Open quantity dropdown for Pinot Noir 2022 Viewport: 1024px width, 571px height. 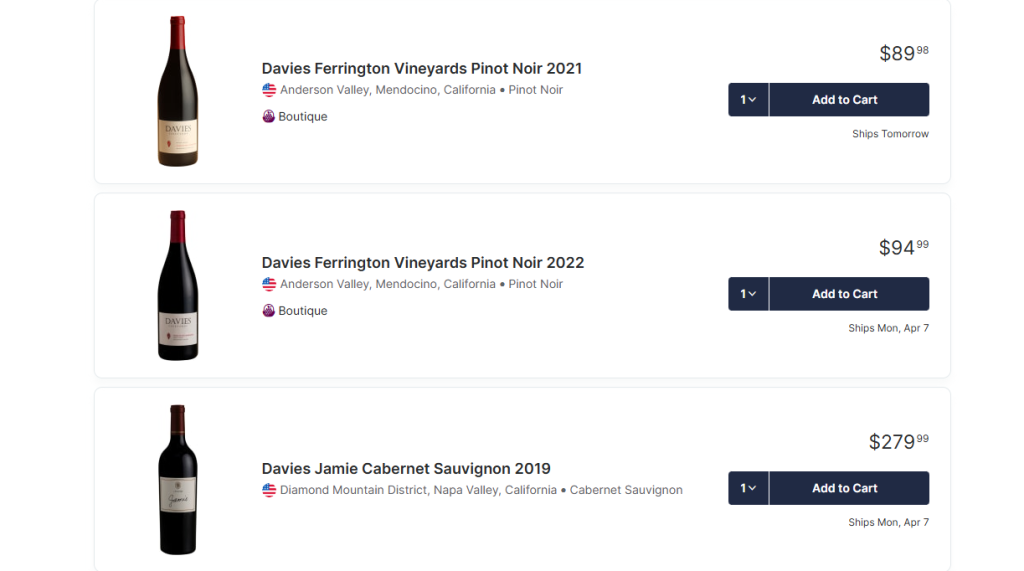click(748, 294)
